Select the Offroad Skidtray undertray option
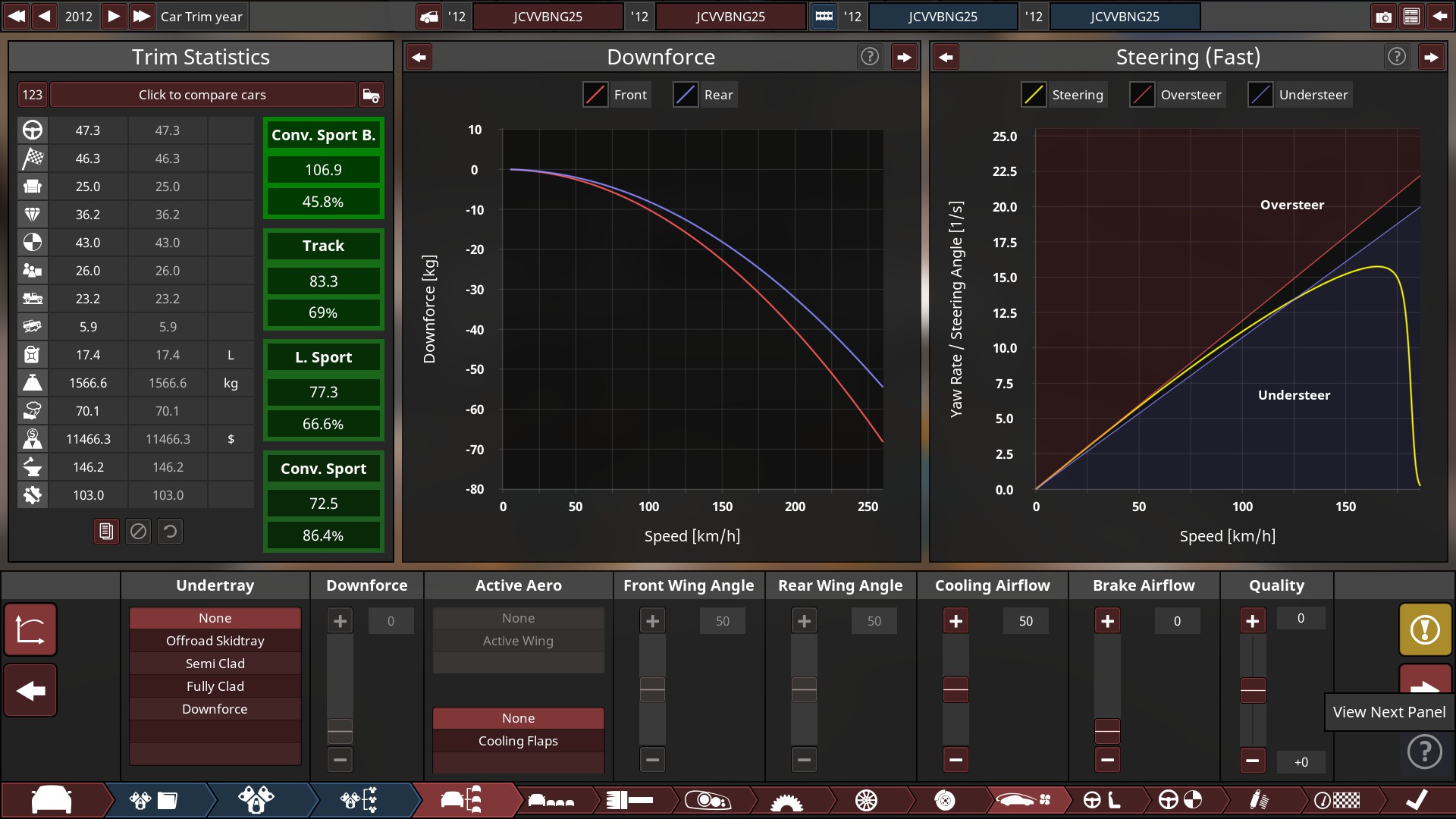 coord(215,641)
